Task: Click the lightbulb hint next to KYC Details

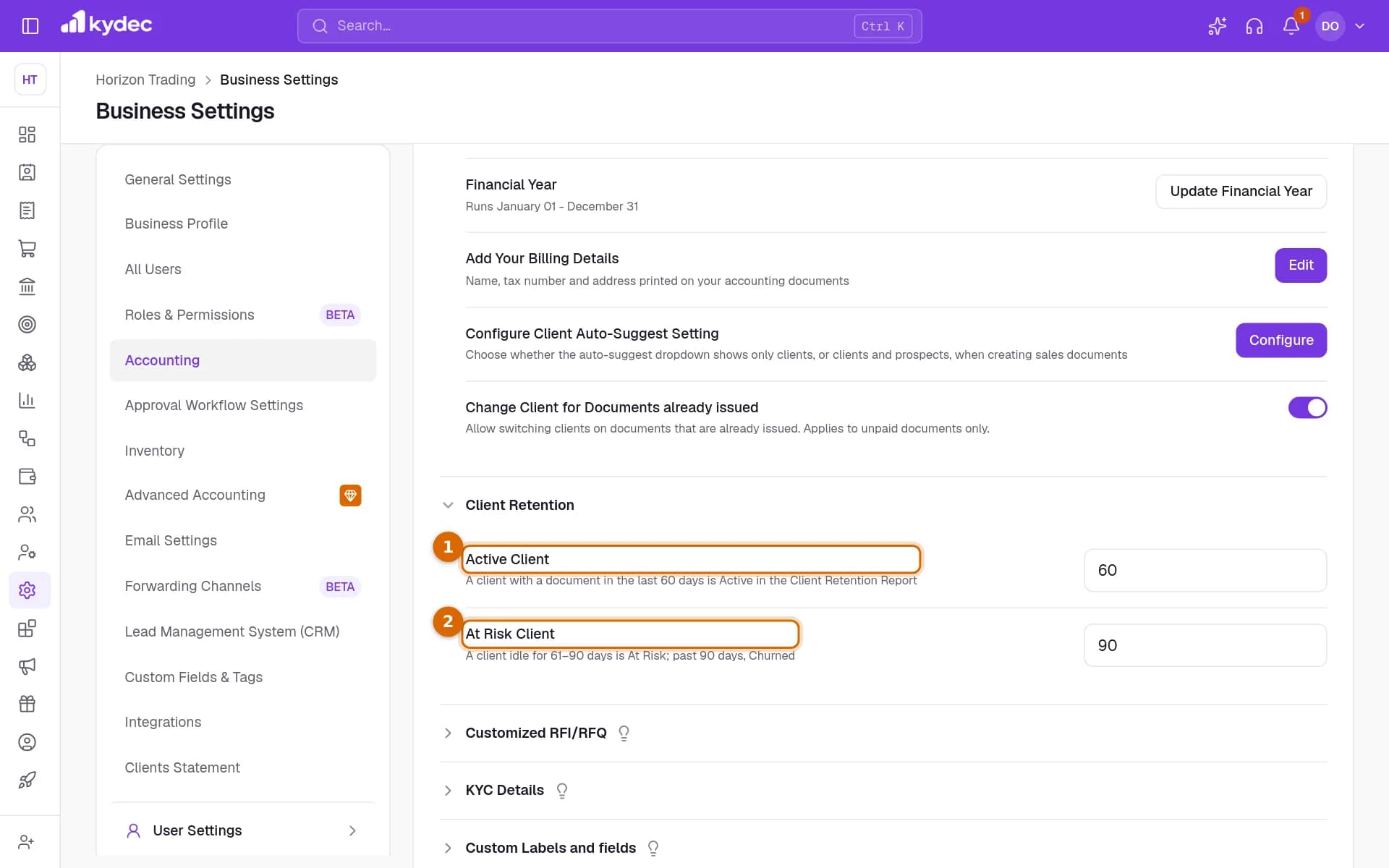Action: pyautogui.click(x=562, y=791)
